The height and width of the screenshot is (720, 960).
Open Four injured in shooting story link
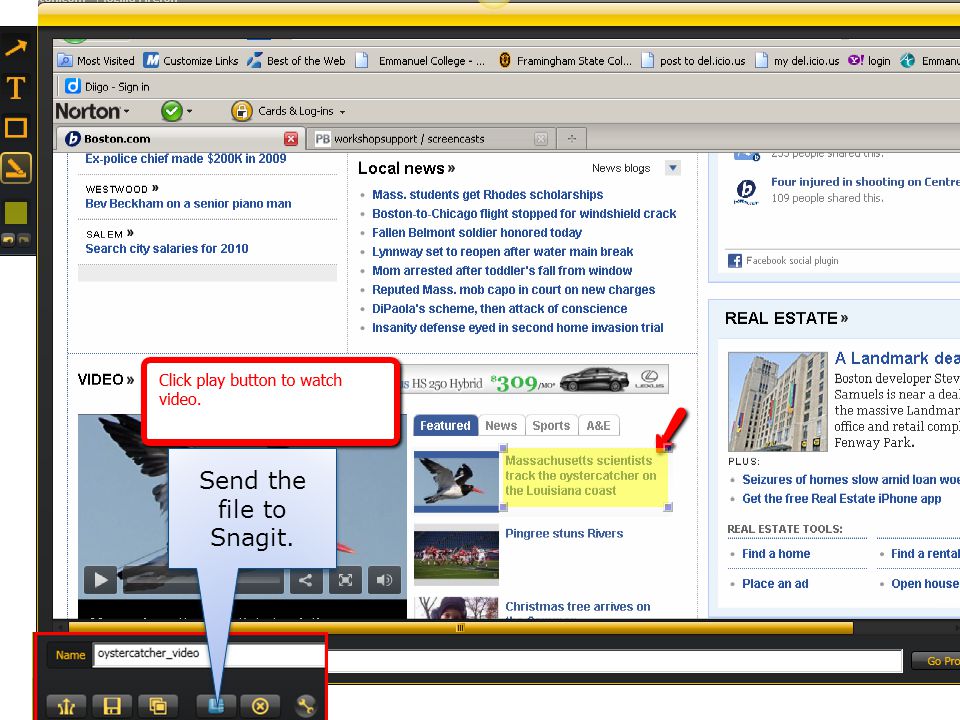pyautogui.click(x=865, y=182)
